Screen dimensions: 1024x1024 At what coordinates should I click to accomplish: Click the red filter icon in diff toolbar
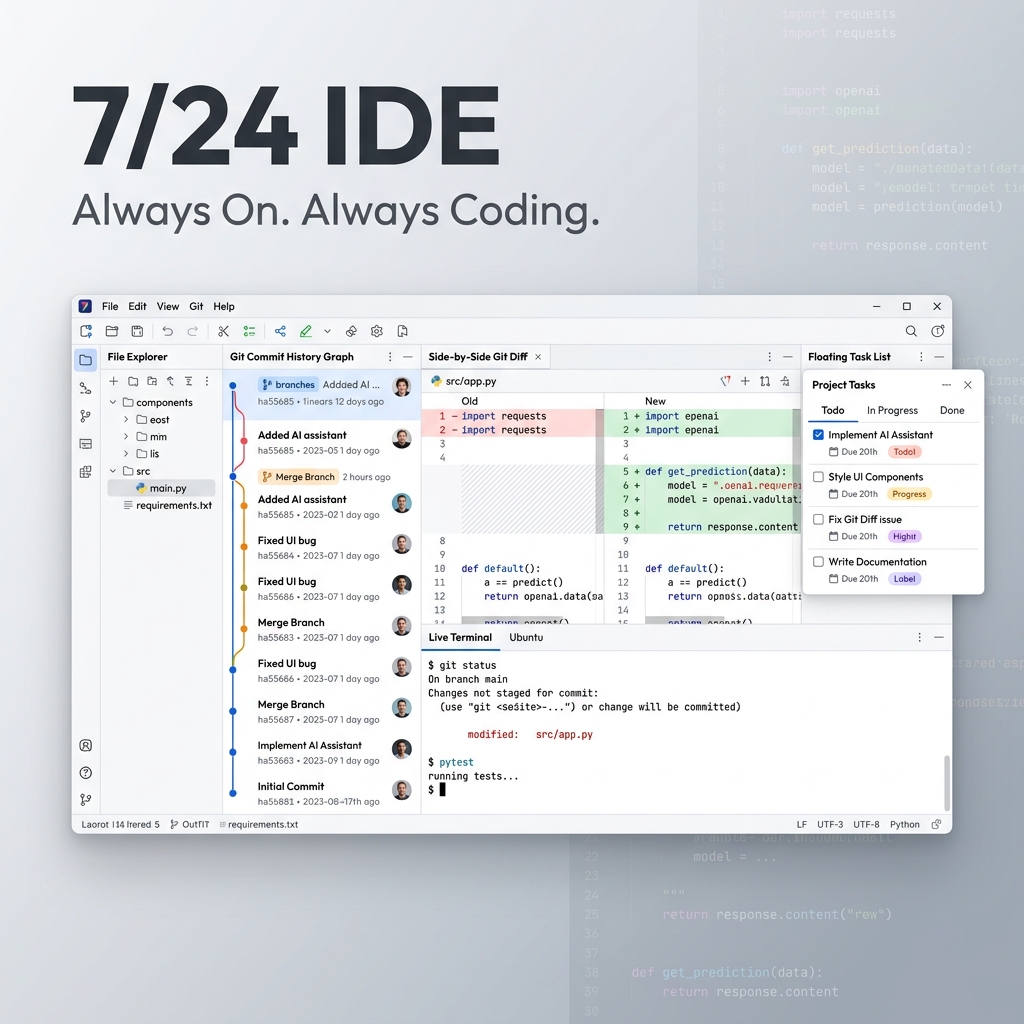tap(725, 381)
